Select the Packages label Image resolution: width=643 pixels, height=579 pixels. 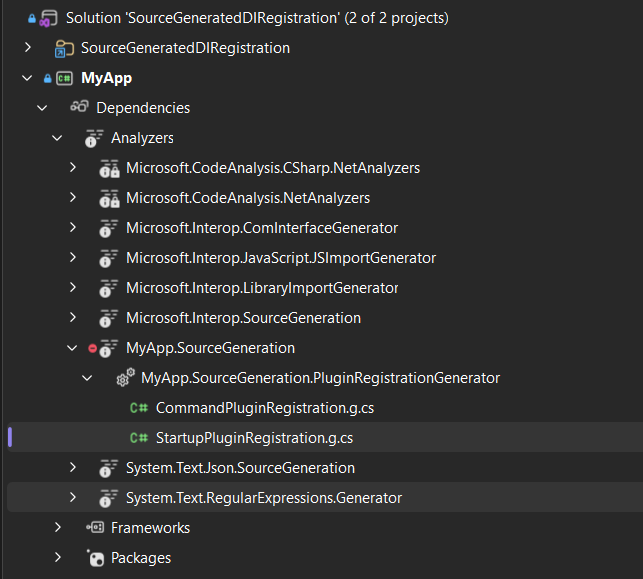pos(141,558)
